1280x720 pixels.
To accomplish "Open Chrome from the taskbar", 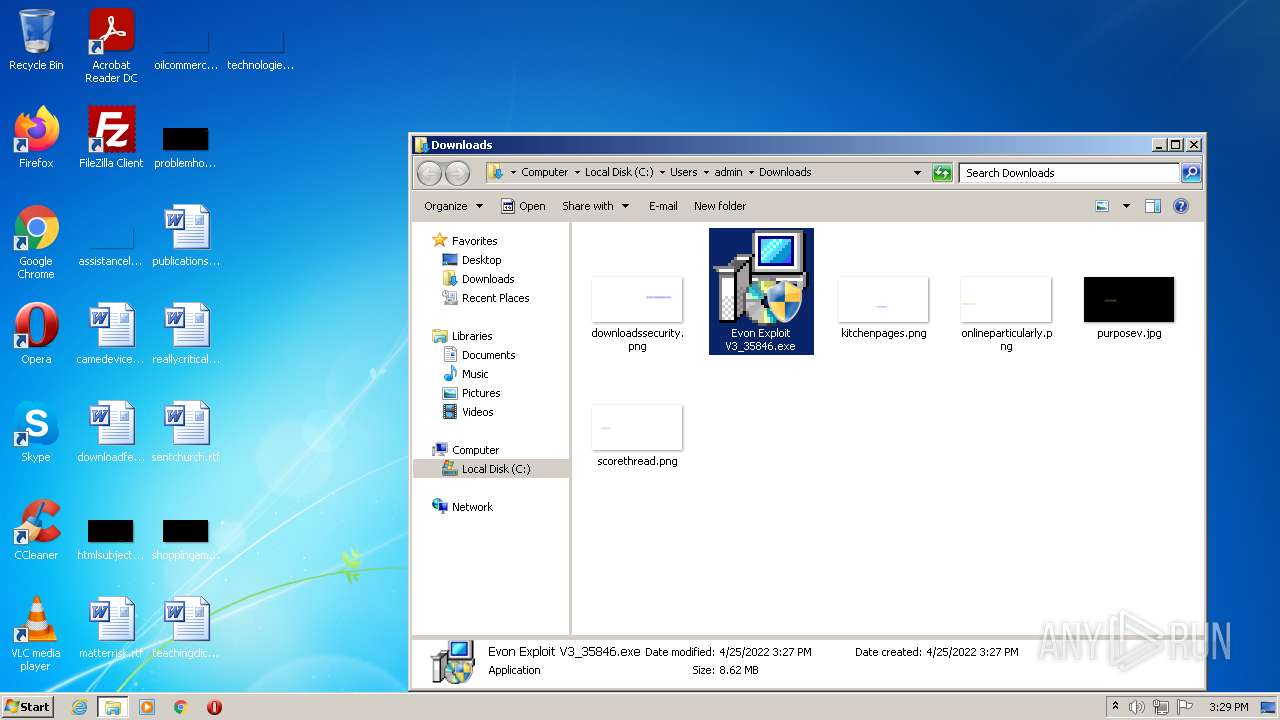I will point(181,707).
